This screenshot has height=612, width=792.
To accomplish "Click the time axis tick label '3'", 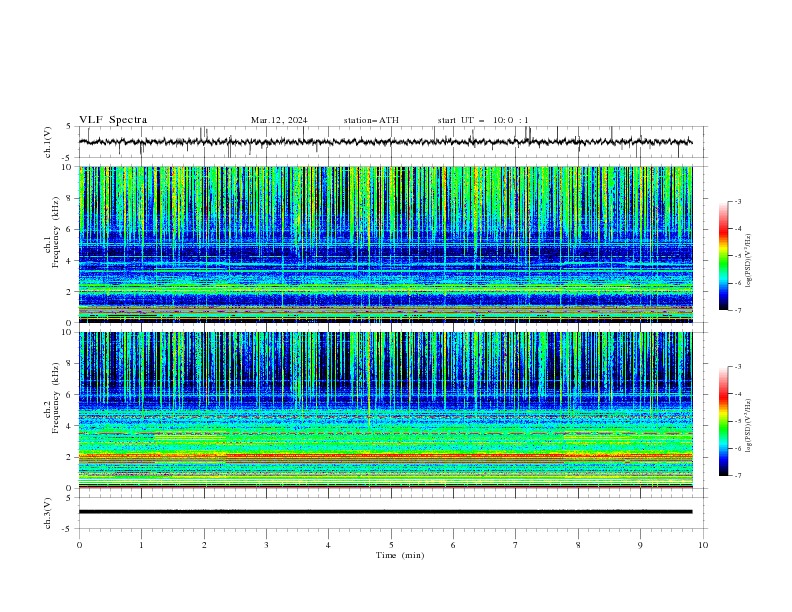I will [266, 545].
